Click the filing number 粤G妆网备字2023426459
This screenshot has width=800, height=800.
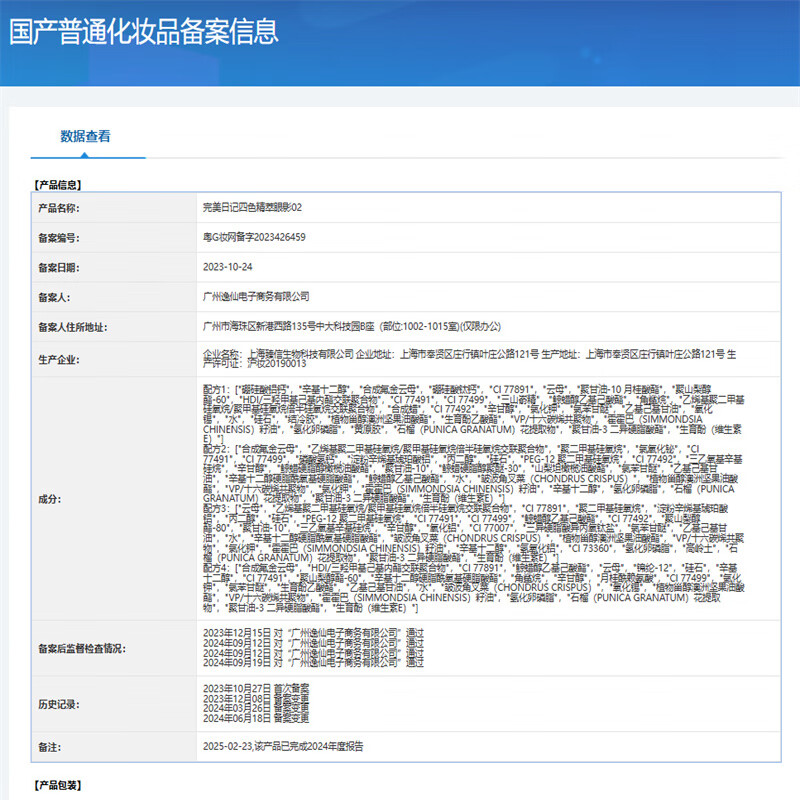(254, 237)
